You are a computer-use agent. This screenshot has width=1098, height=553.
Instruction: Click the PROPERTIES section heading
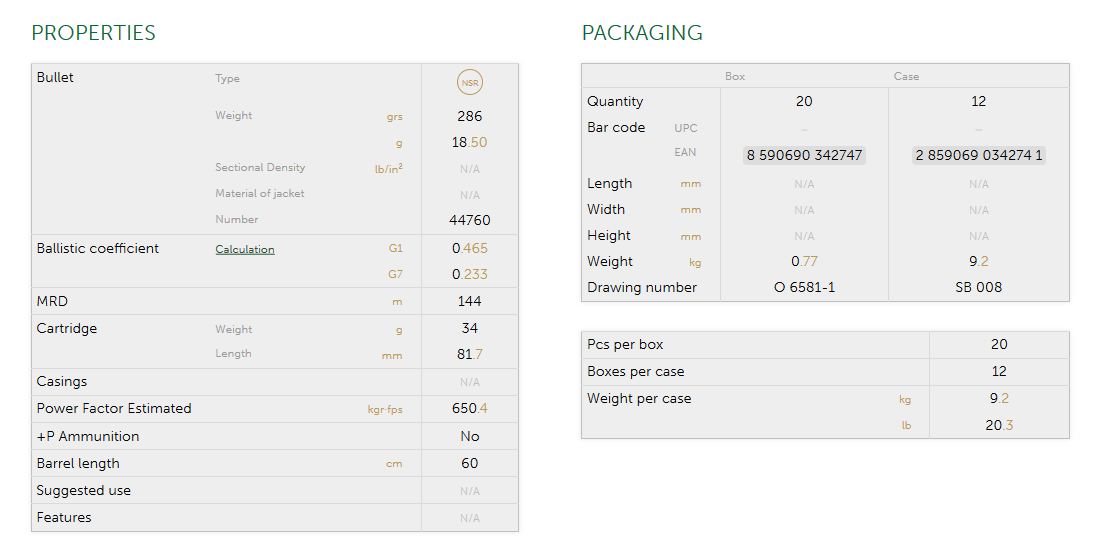click(x=94, y=33)
